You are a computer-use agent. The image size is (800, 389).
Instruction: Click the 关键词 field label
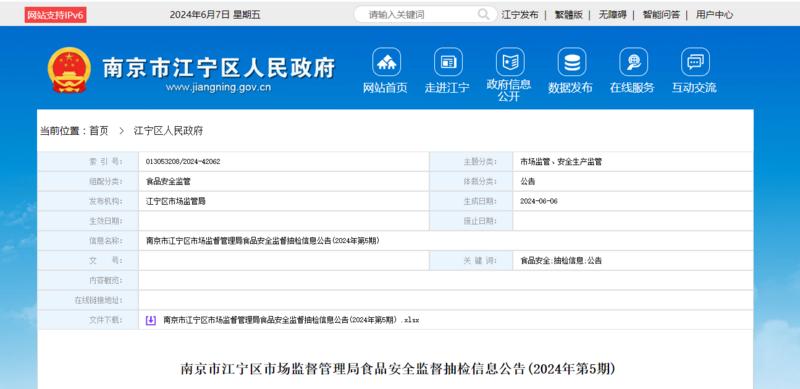click(480, 260)
